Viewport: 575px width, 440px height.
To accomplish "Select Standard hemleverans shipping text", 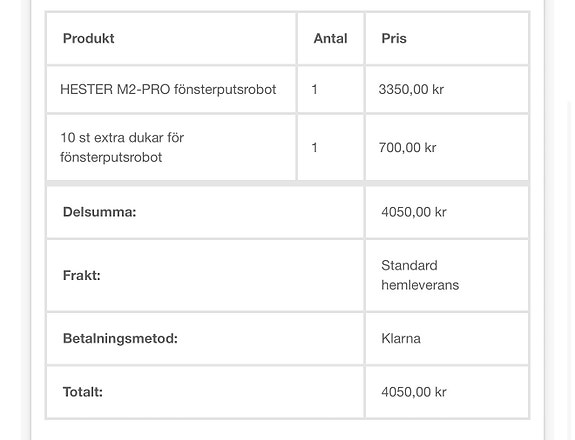I will (x=420, y=275).
